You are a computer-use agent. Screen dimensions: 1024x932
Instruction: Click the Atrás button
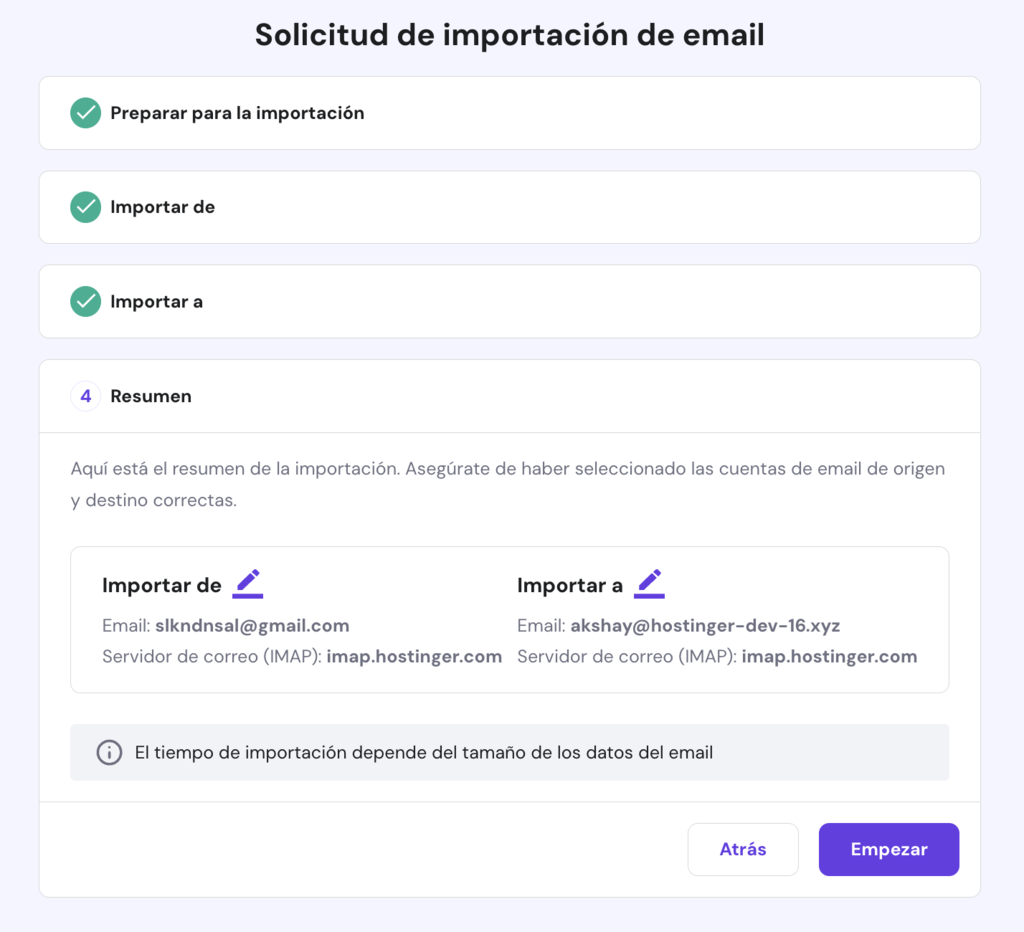(x=743, y=848)
